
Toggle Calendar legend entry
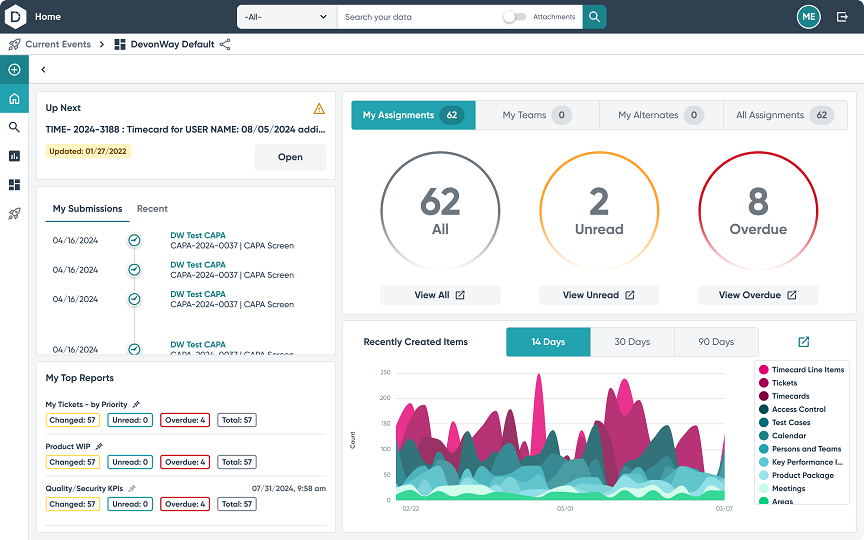(782, 436)
